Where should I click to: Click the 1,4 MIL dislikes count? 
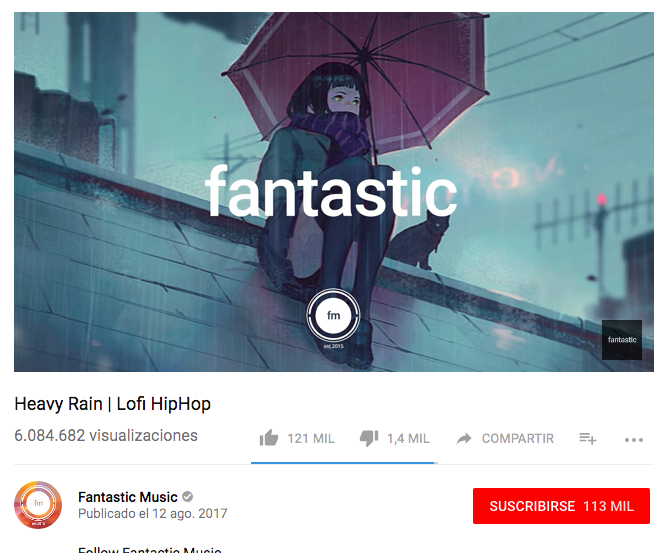pos(408,438)
